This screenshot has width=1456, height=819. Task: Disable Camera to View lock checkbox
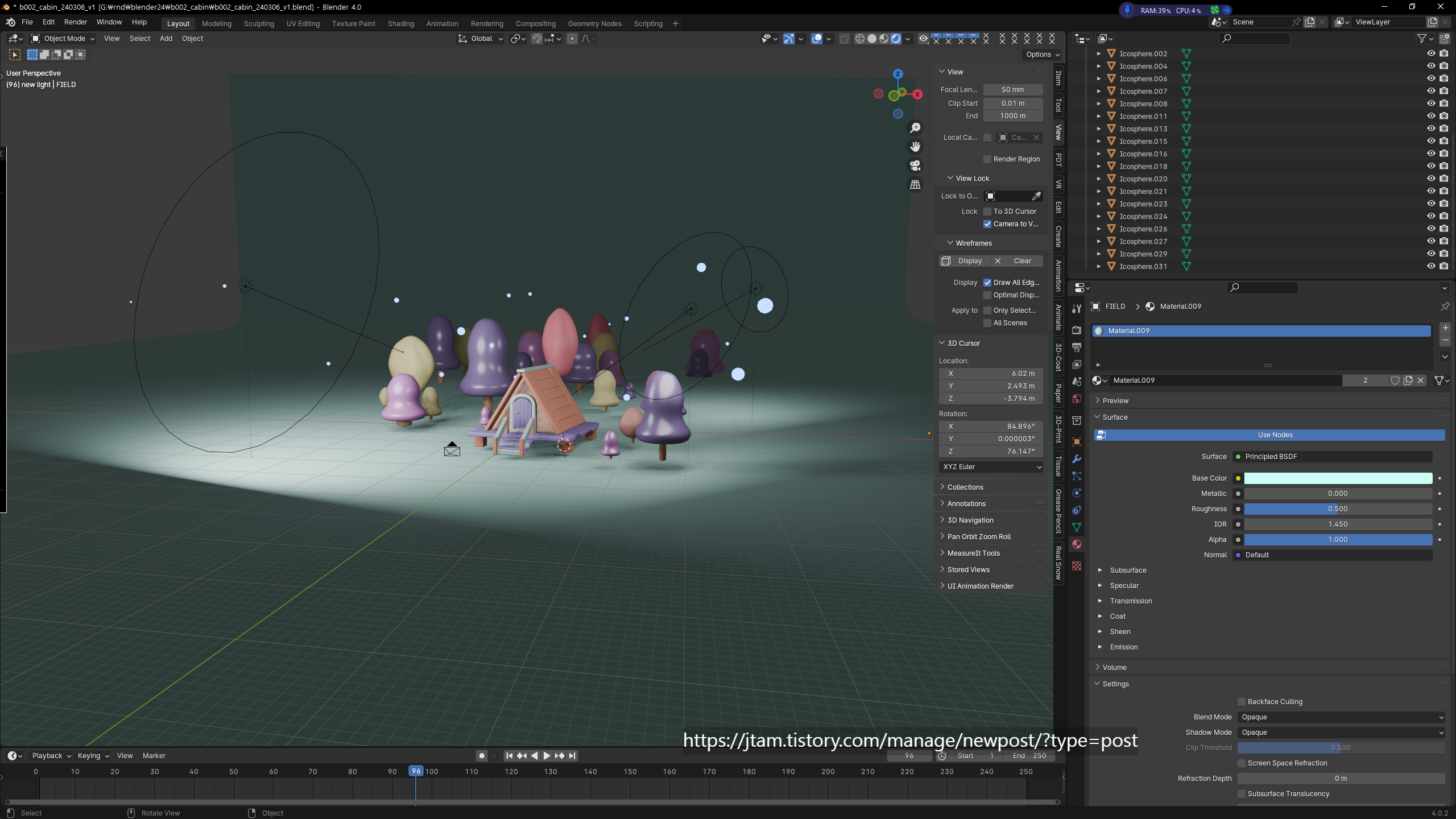pyautogui.click(x=987, y=224)
